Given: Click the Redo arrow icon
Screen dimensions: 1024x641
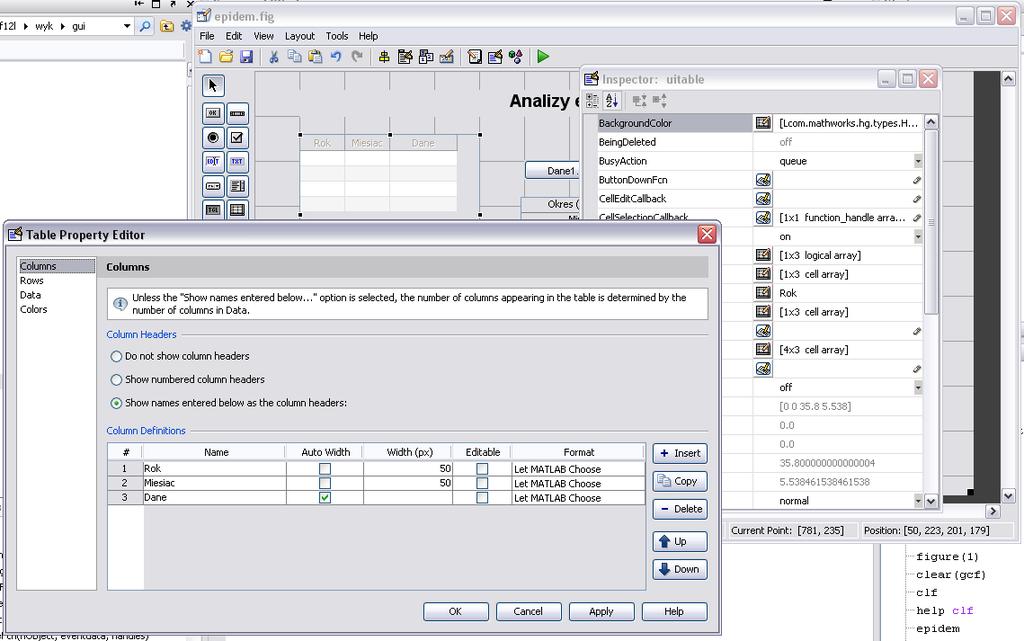Looking at the screenshot, I should (357, 57).
